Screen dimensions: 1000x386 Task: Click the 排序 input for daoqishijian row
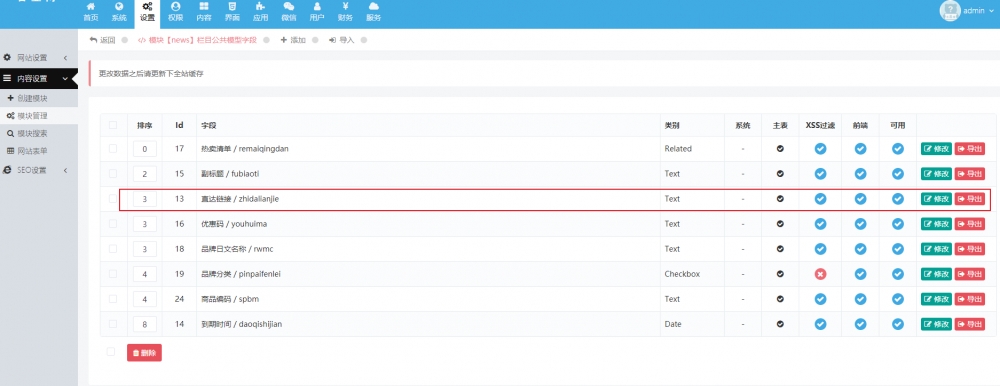click(x=145, y=324)
